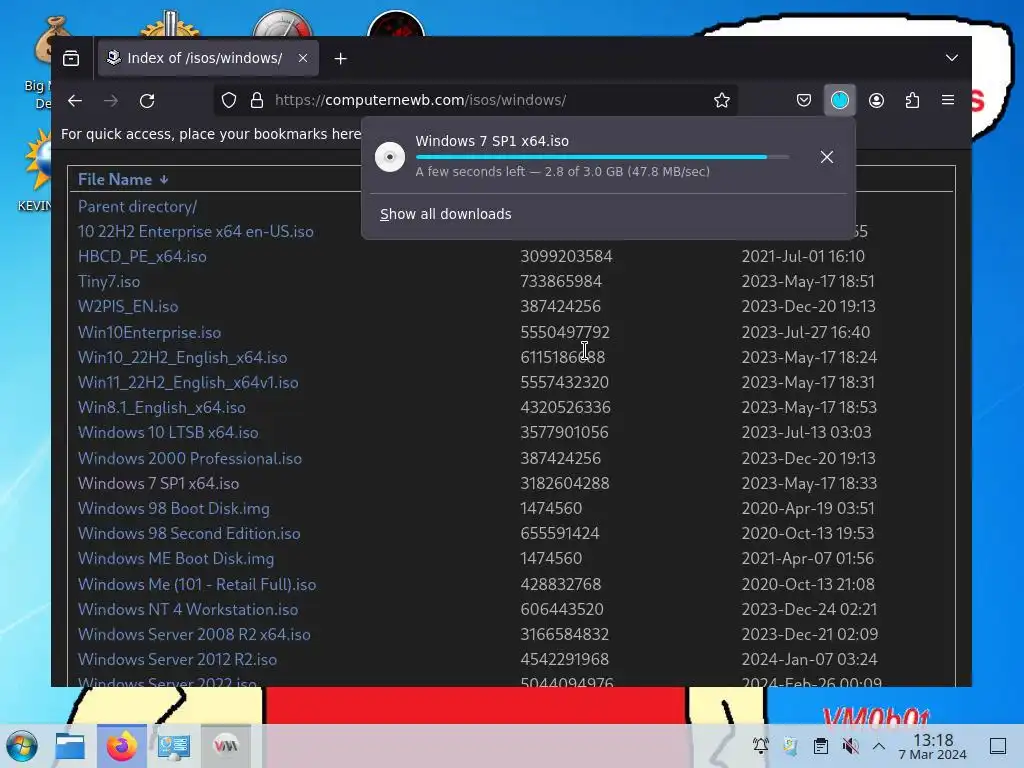
Task: Download Tiny7.iso
Action: point(108,281)
